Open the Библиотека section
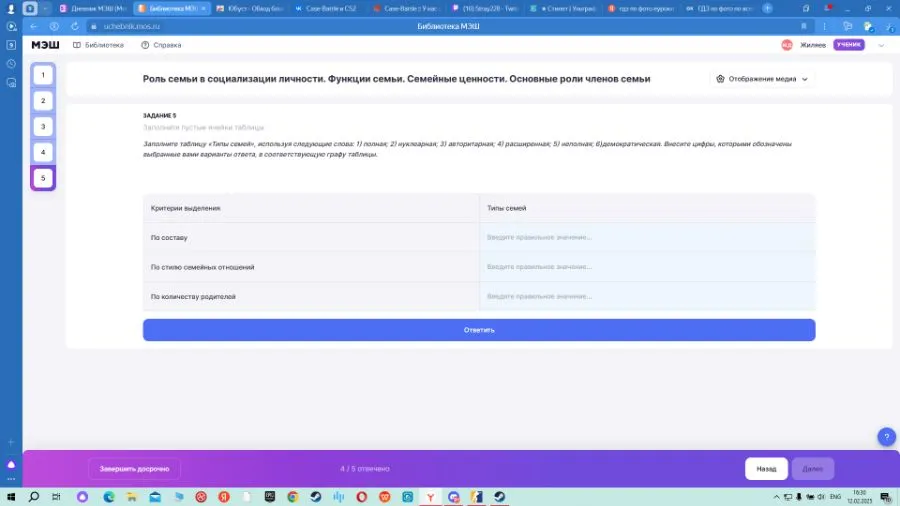 98,45
